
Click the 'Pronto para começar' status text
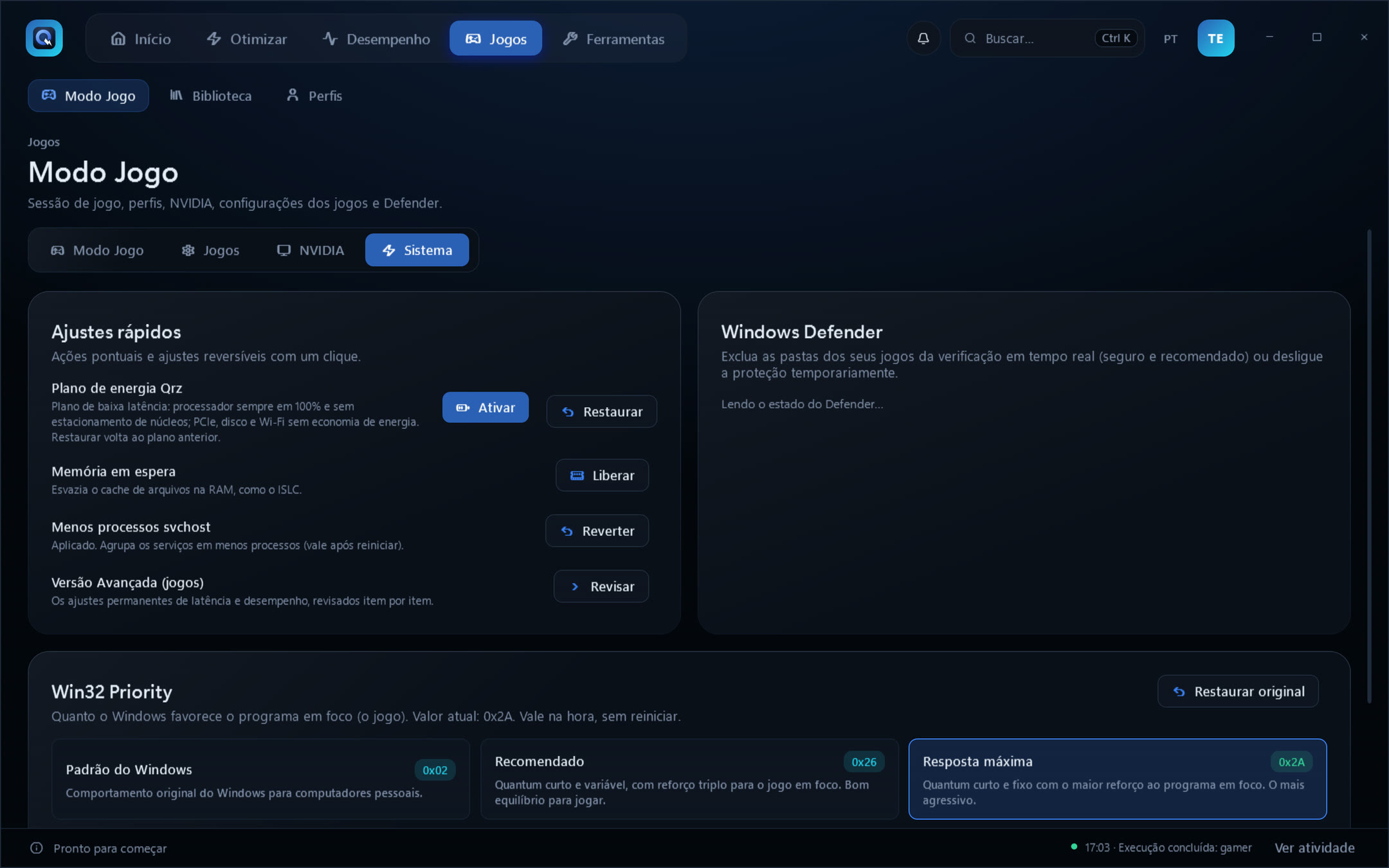[x=110, y=849]
